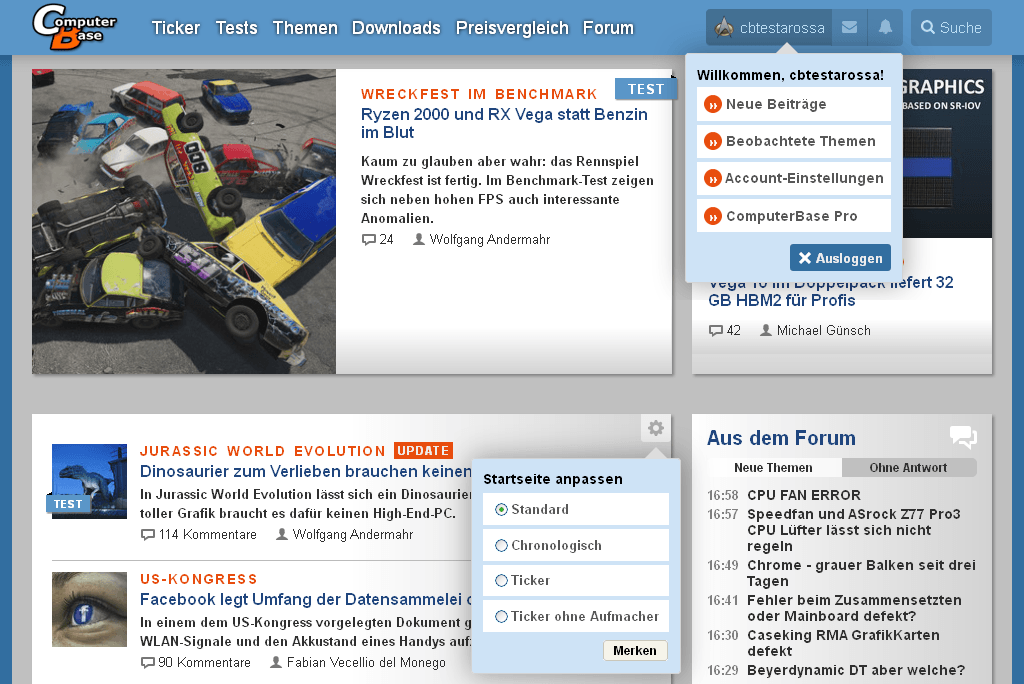
Task: Click the Wreckfest cars thumbnail image
Action: (x=184, y=221)
